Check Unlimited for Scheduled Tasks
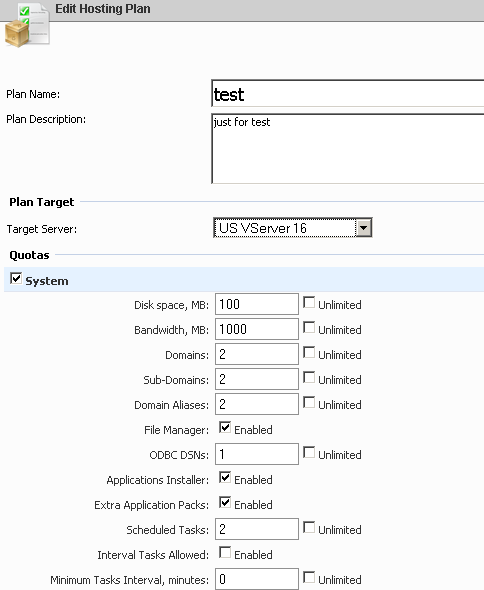 309,528
